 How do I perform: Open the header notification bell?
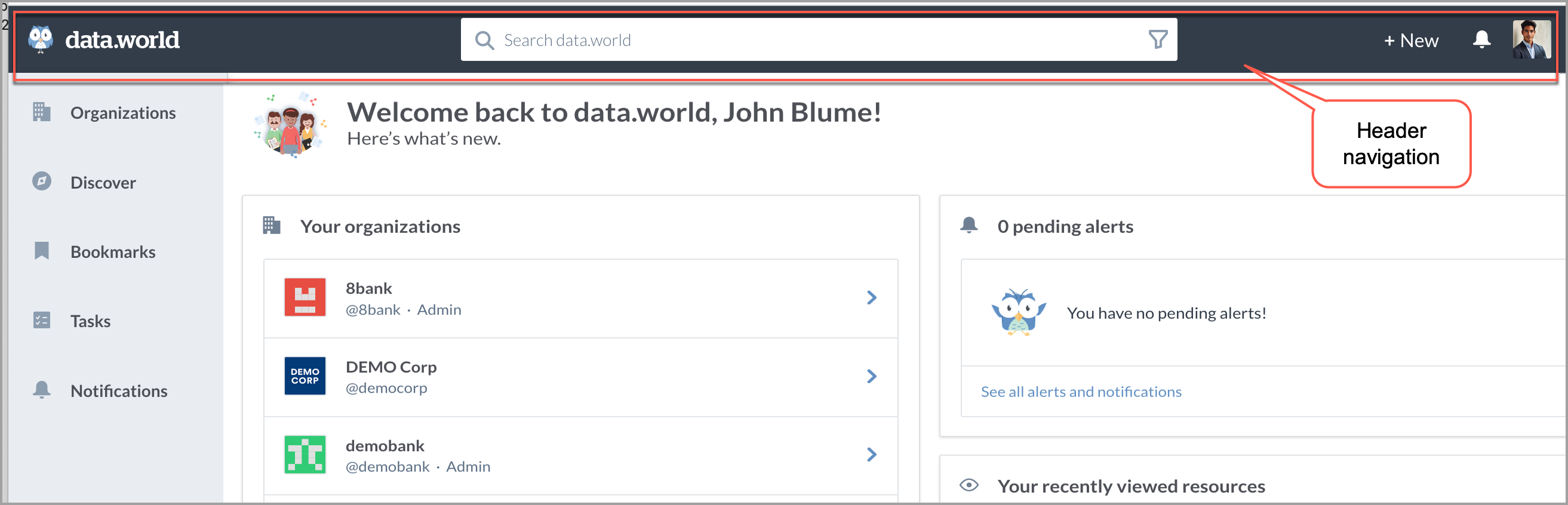pyautogui.click(x=1481, y=39)
